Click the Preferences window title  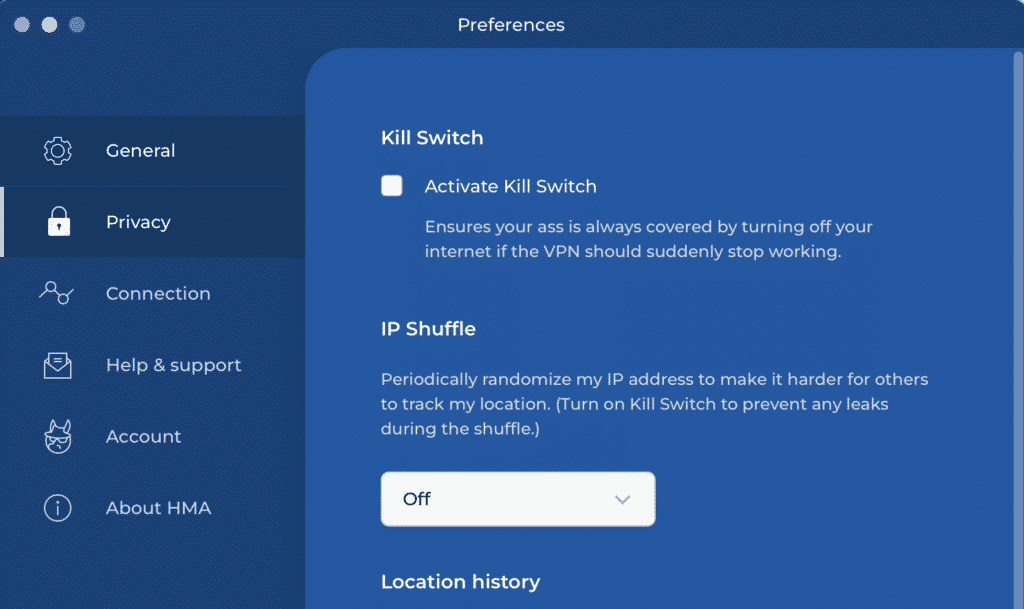tap(511, 25)
